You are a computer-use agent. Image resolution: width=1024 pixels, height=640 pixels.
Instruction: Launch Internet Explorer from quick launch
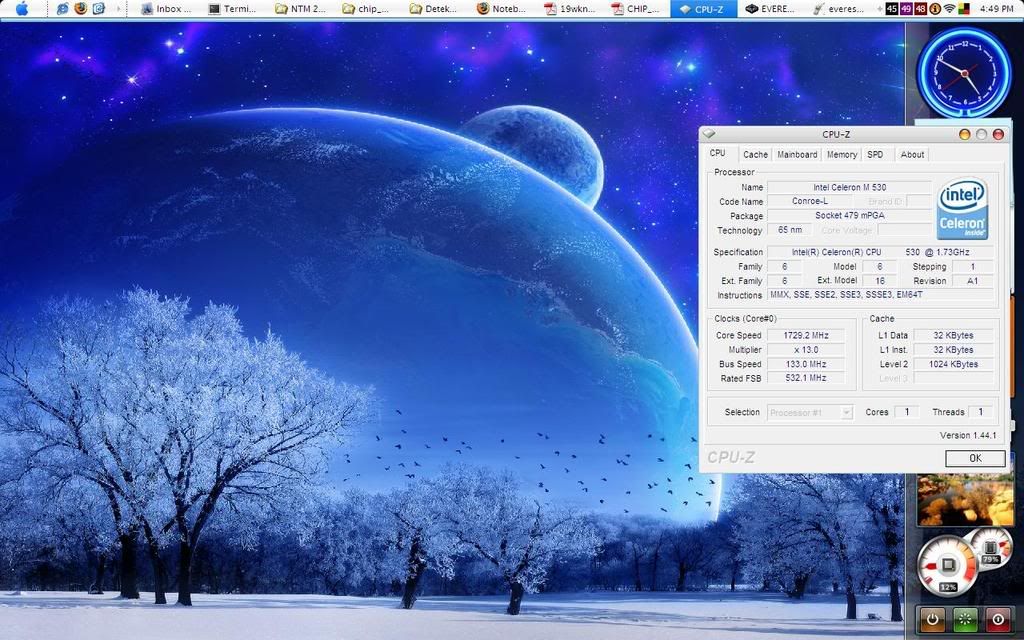click(x=63, y=9)
